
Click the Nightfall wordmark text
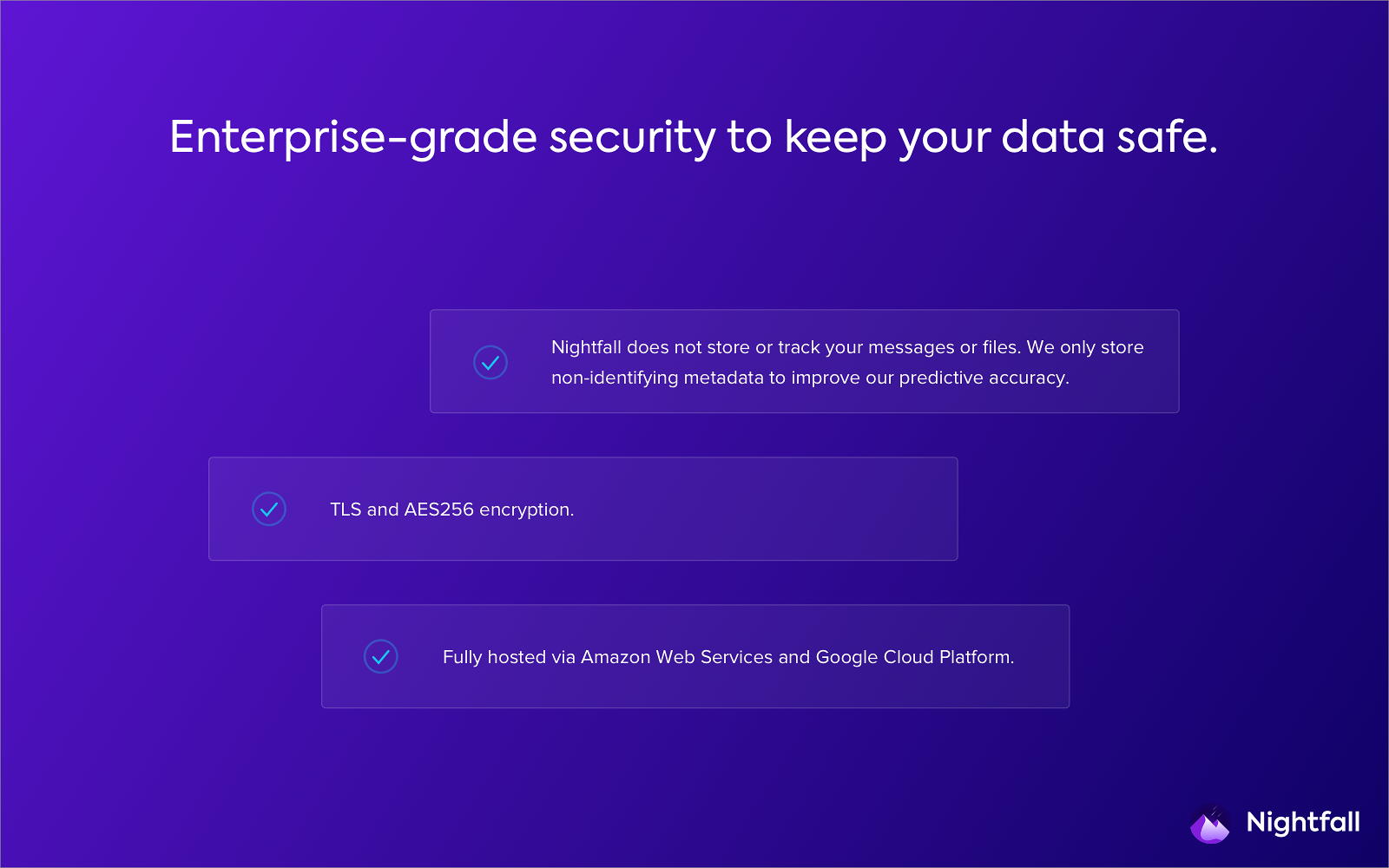pyautogui.click(x=1303, y=822)
